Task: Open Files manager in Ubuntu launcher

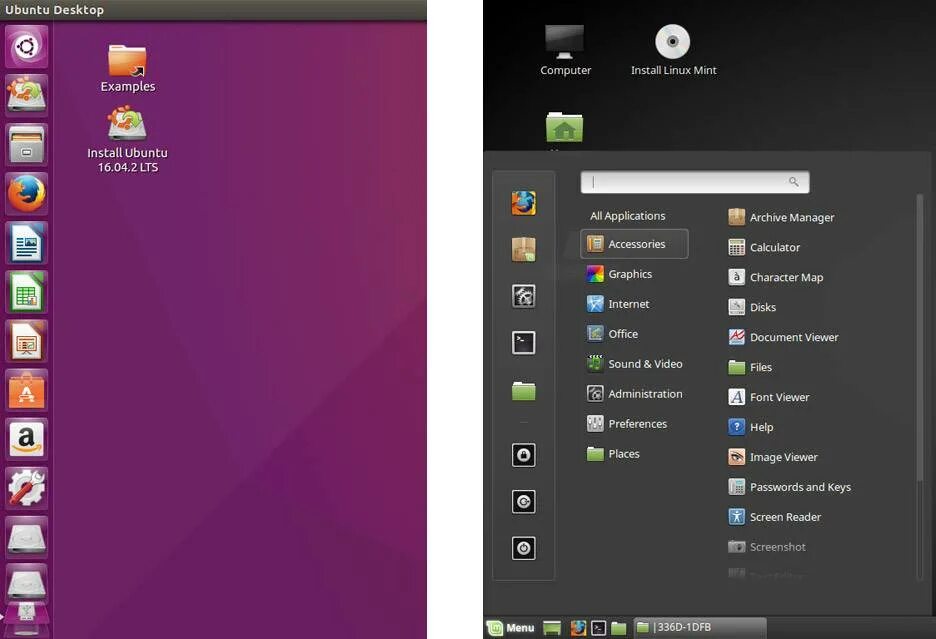Action: [x=26, y=145]
